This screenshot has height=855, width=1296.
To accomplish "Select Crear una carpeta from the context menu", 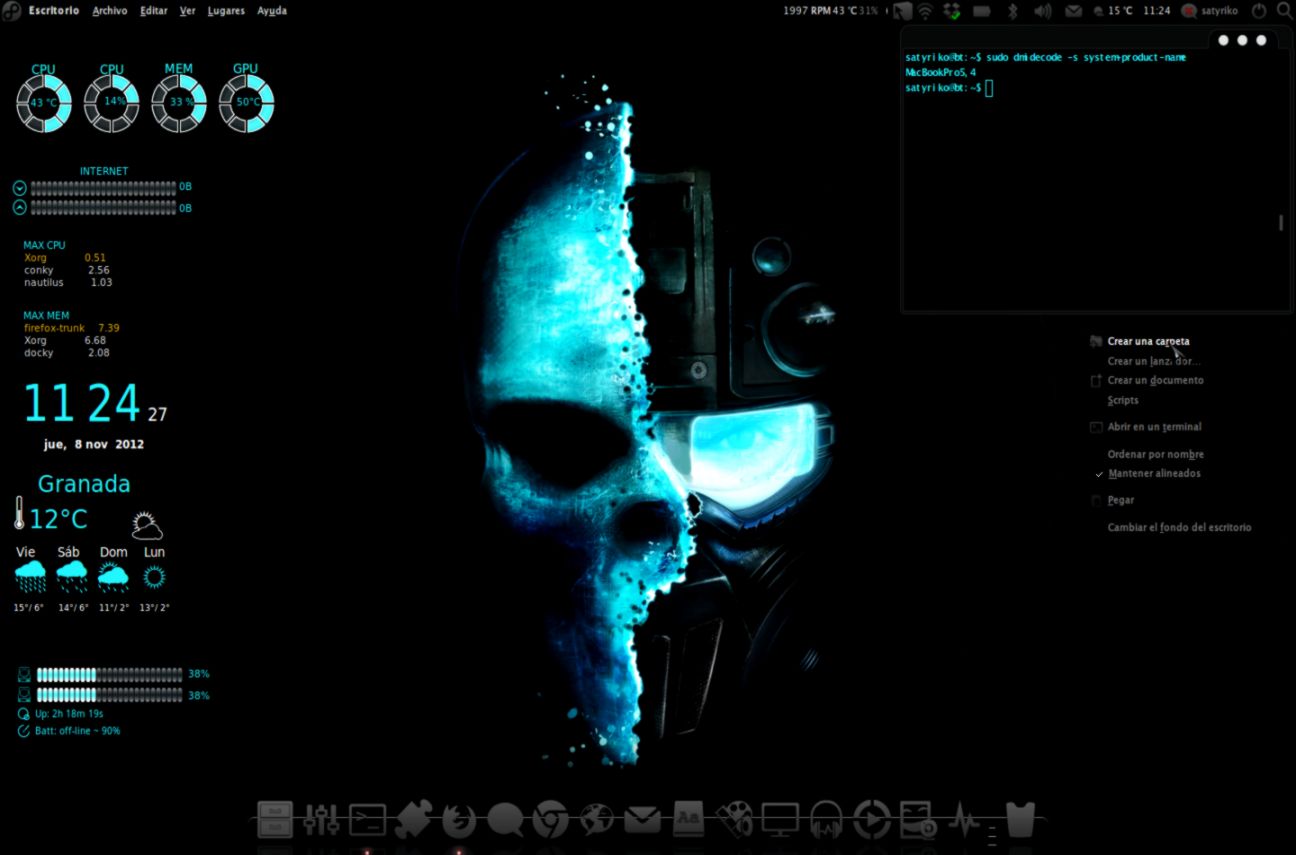I will coord(1147,341).
